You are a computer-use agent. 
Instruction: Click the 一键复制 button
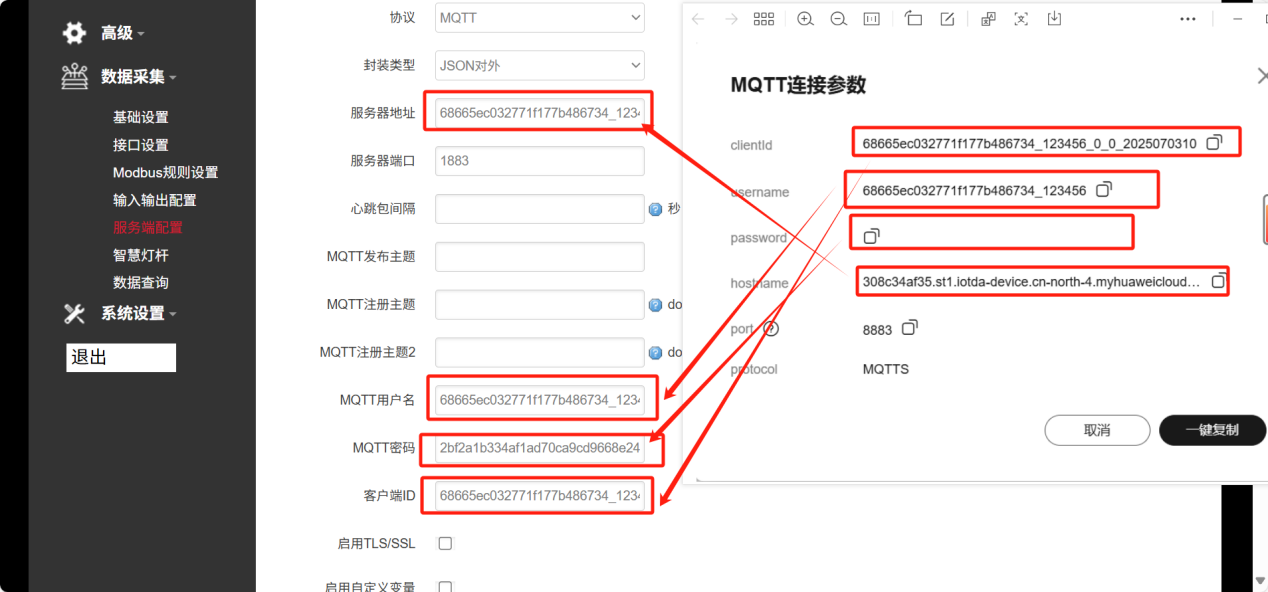[x=1212, y=430]
